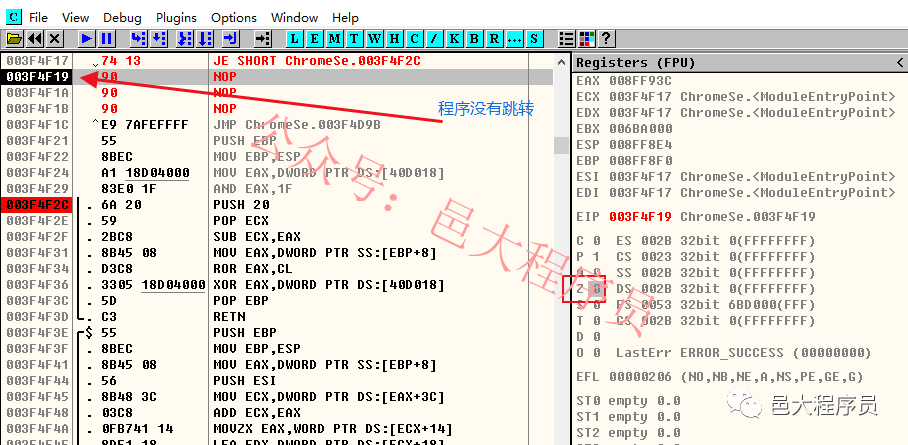
Task: Select the ESP register value 008FF8E4
Action: (640, 145)
